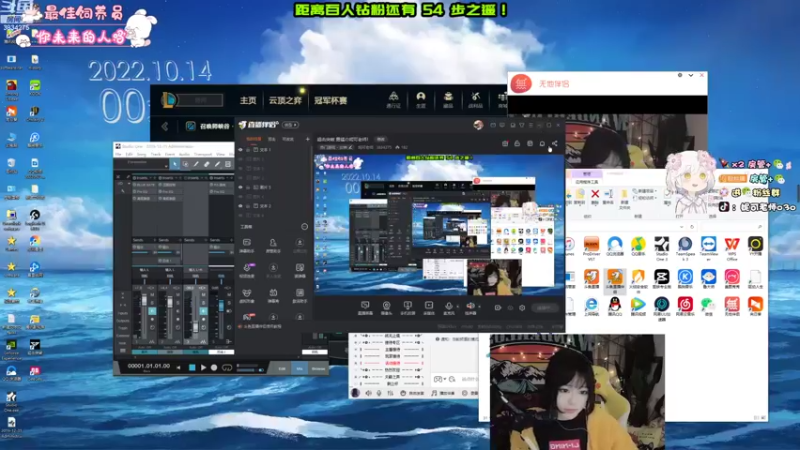Viewport: 800px width, 450px height.
Task: Click the lock icon beside 文本1 layer
Action: 248,150
